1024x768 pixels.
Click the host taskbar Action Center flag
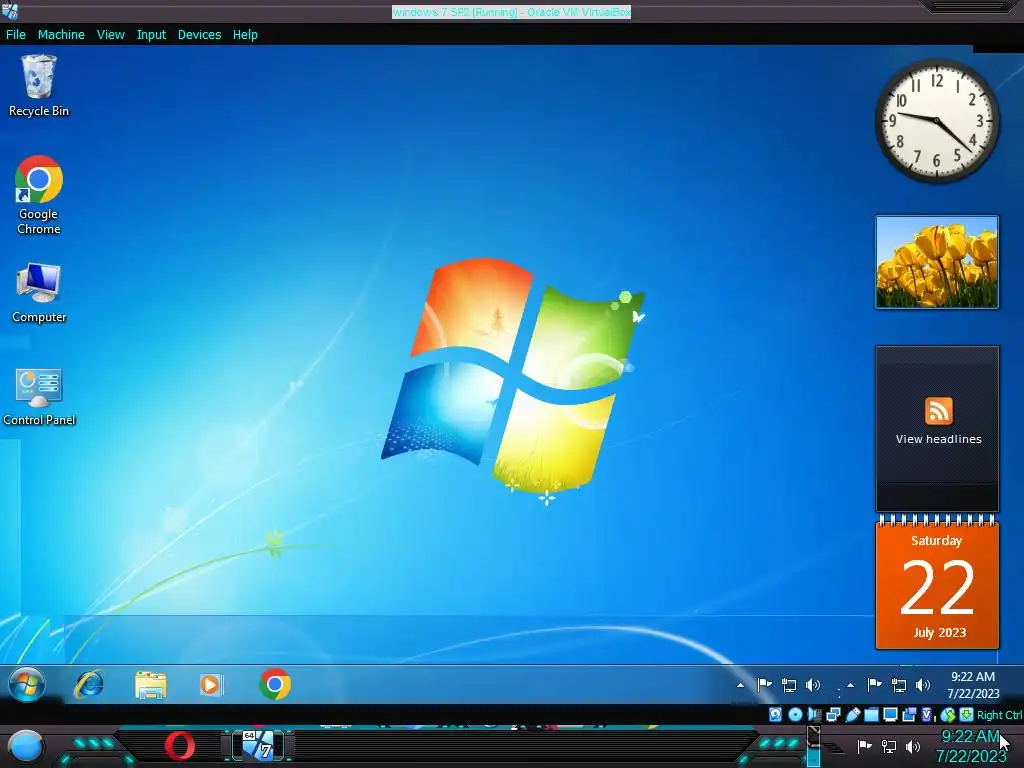pyautogui.click(x=865, y=746)
